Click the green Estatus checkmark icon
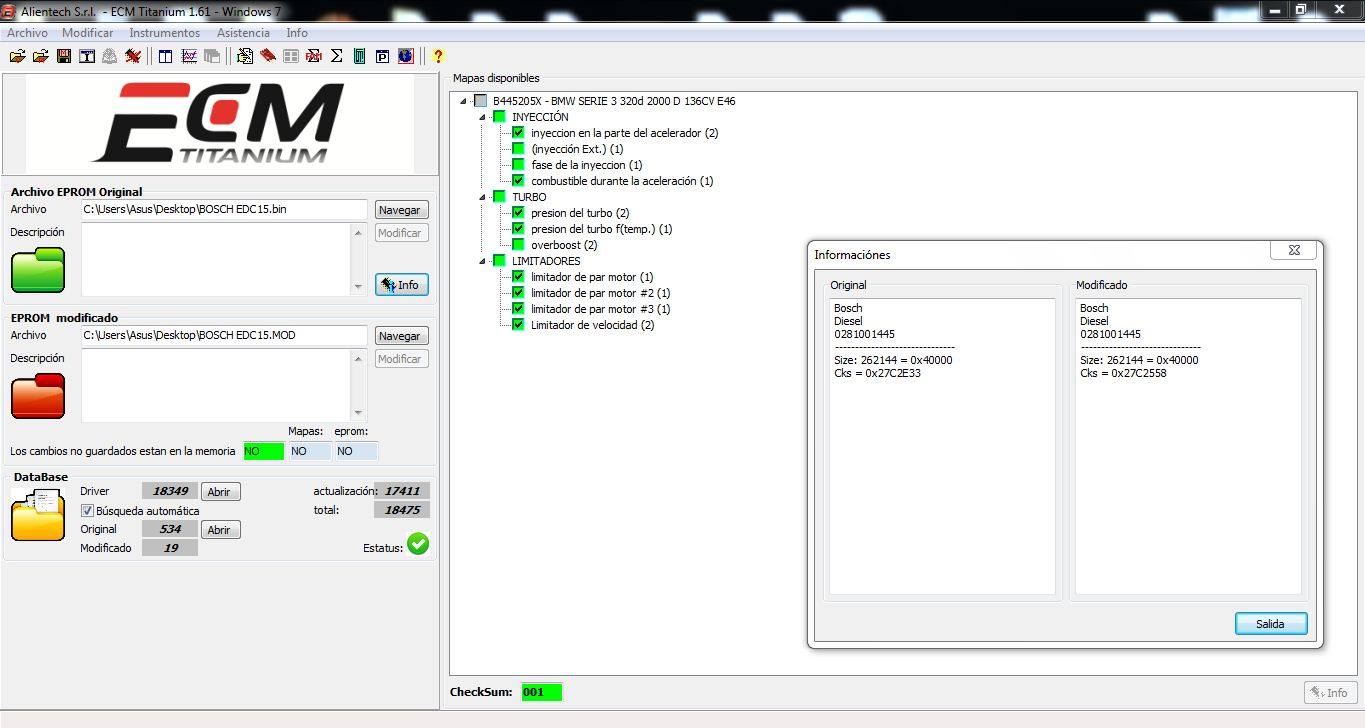 (x=418, y=544)
